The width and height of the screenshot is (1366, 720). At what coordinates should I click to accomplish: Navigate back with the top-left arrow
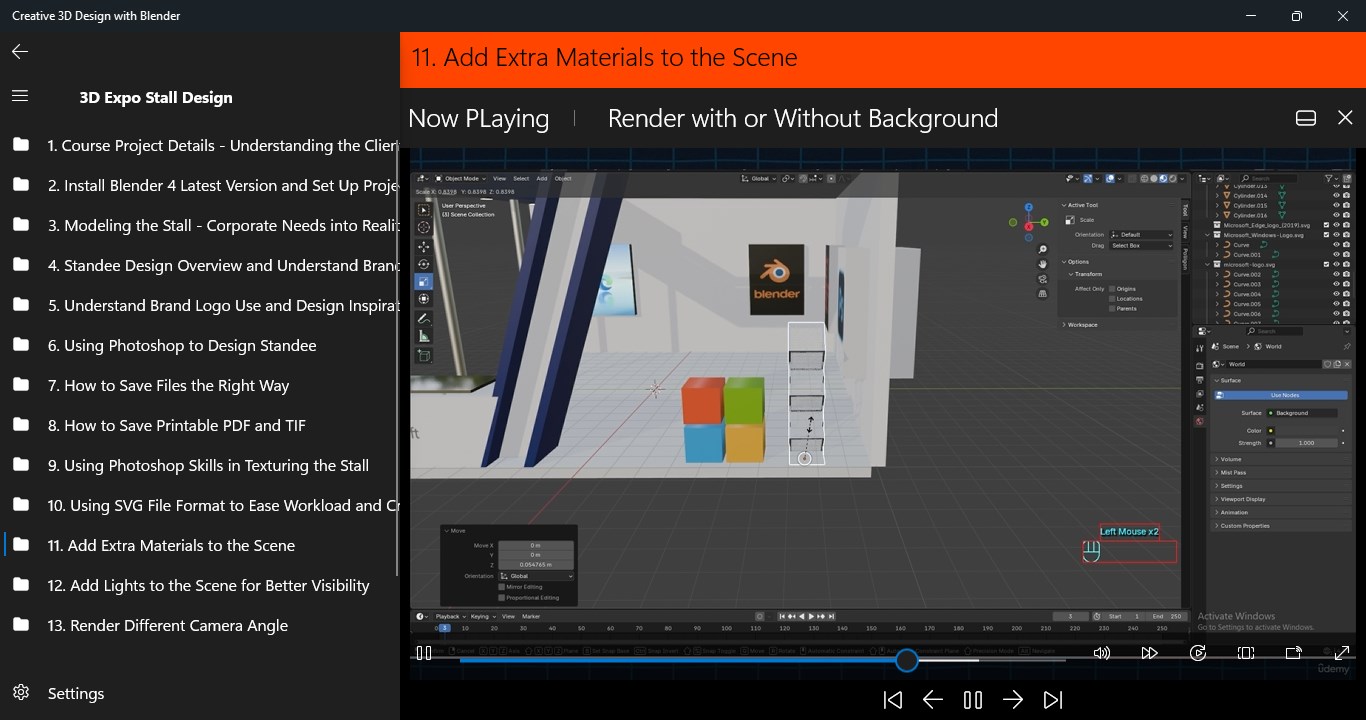tap(18, 51)
